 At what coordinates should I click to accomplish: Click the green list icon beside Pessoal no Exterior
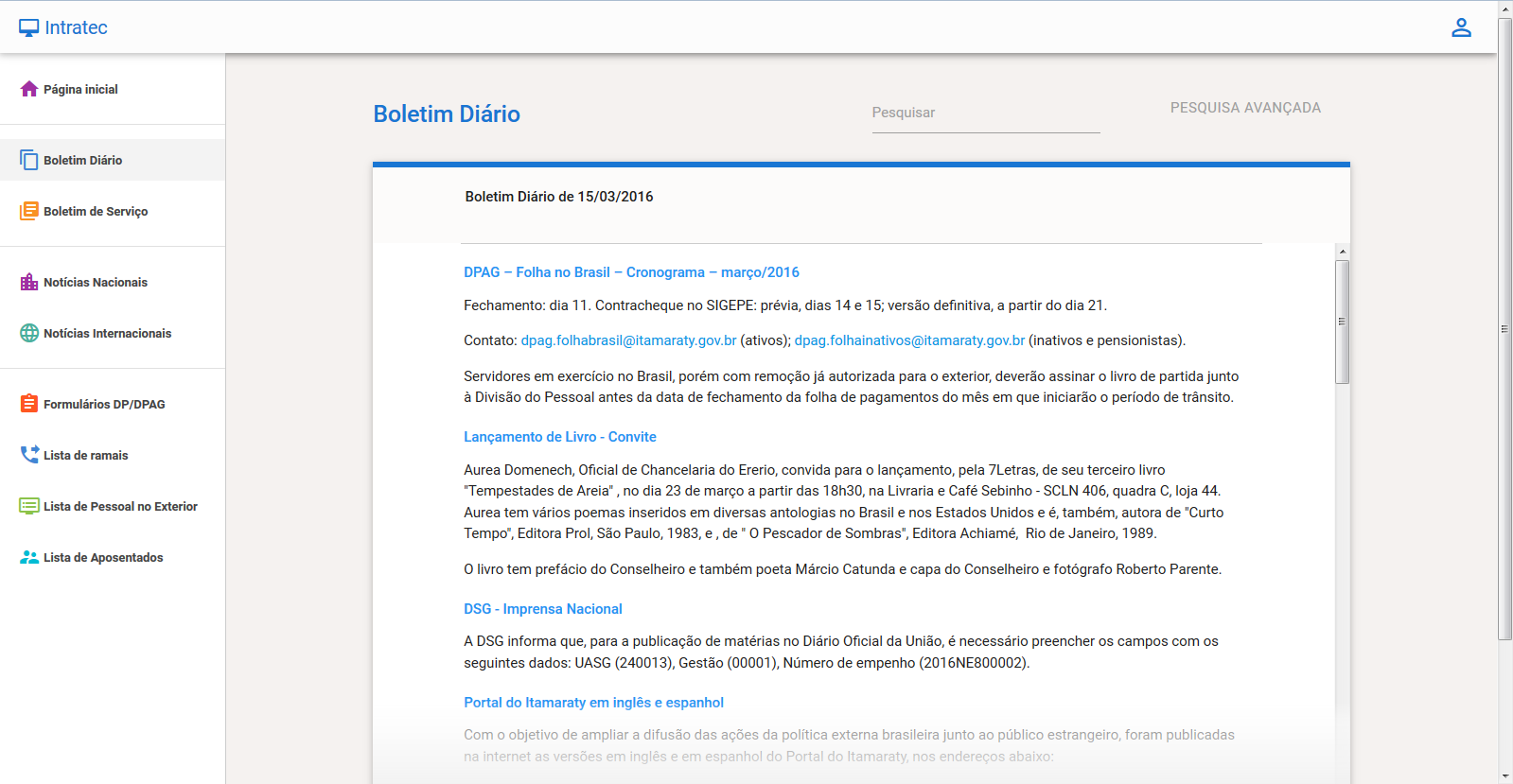tap(29, 506)
